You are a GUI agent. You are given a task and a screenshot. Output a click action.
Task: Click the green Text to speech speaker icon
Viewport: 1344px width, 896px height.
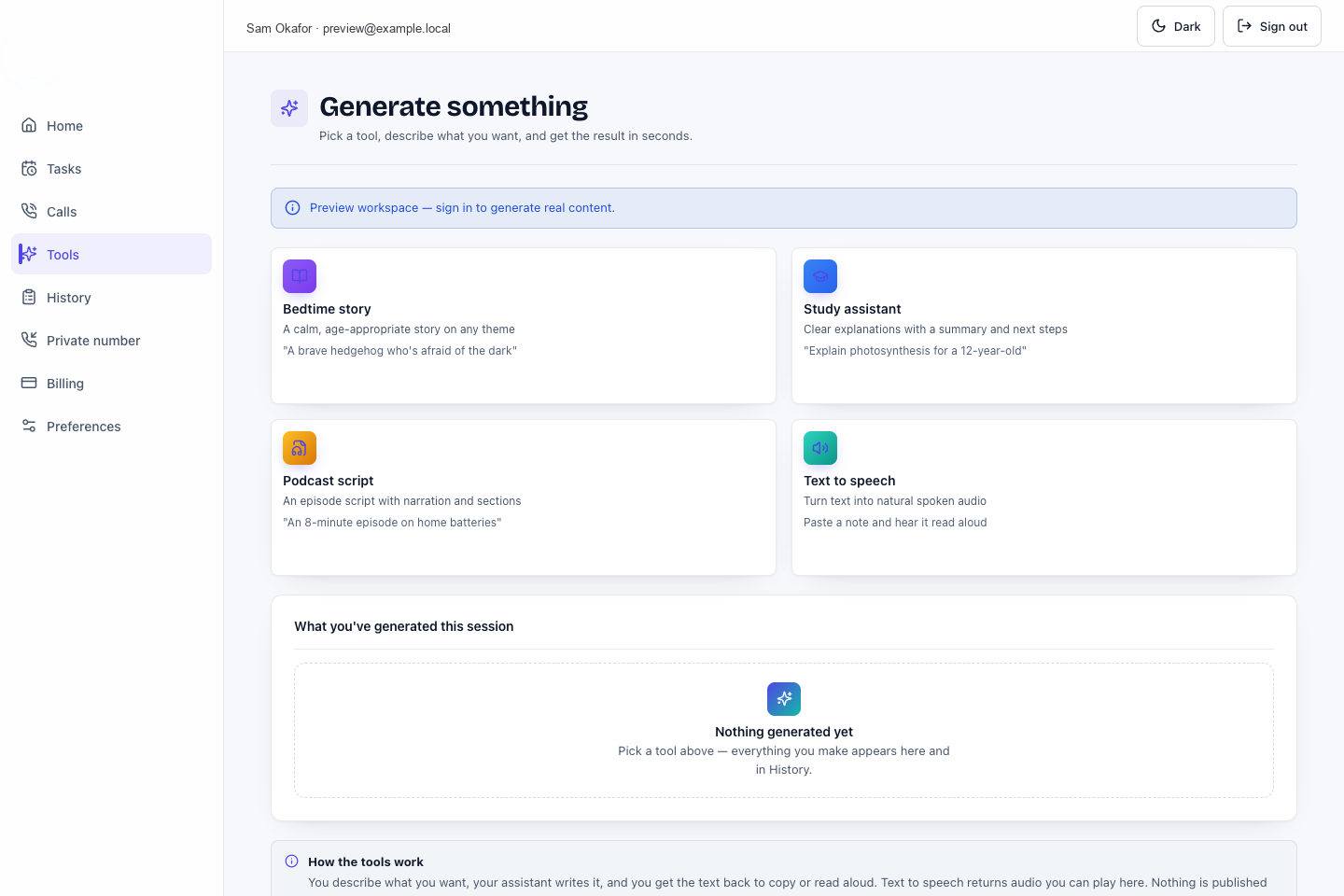[820, 448]
